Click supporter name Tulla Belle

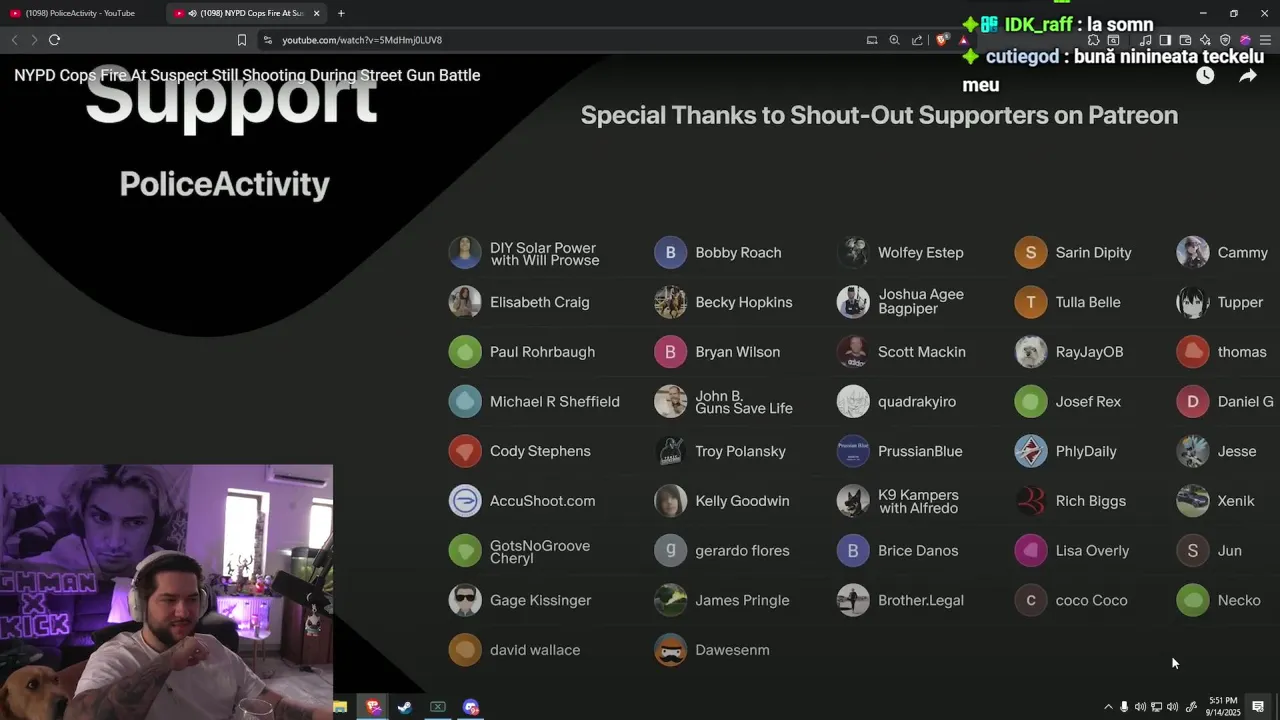click(1087, 302)
